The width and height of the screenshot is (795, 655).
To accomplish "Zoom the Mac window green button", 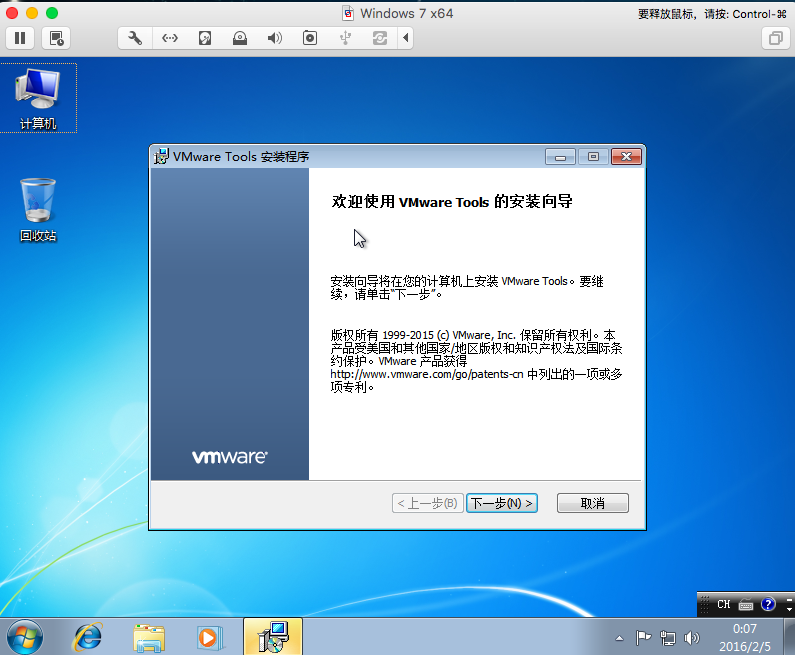I will (x=52, y=13).
